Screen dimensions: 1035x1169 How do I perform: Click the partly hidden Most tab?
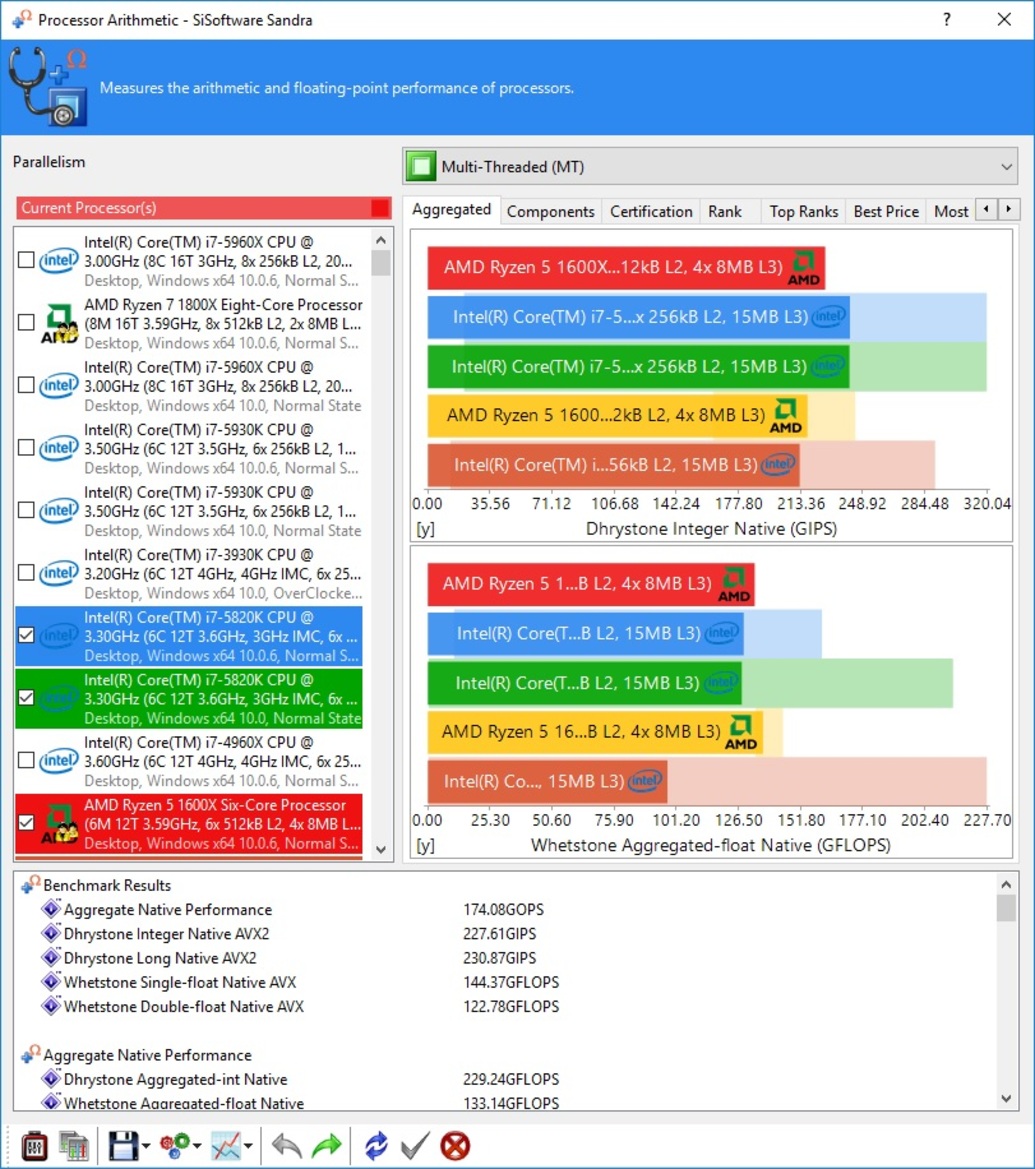[x=951, y=212]
